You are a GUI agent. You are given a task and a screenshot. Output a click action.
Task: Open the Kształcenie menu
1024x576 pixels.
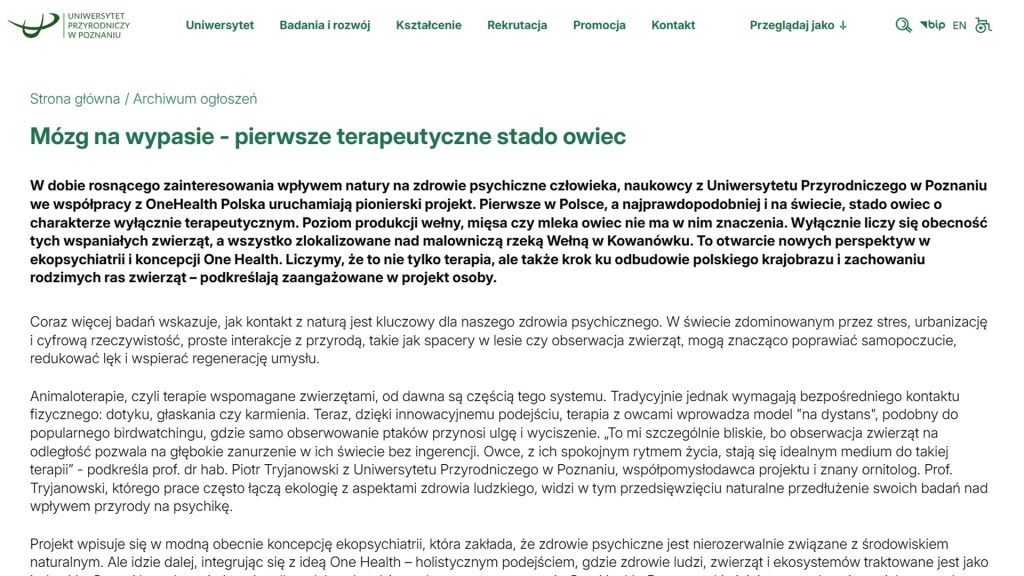pyautogui.click(x=428, y=25)
